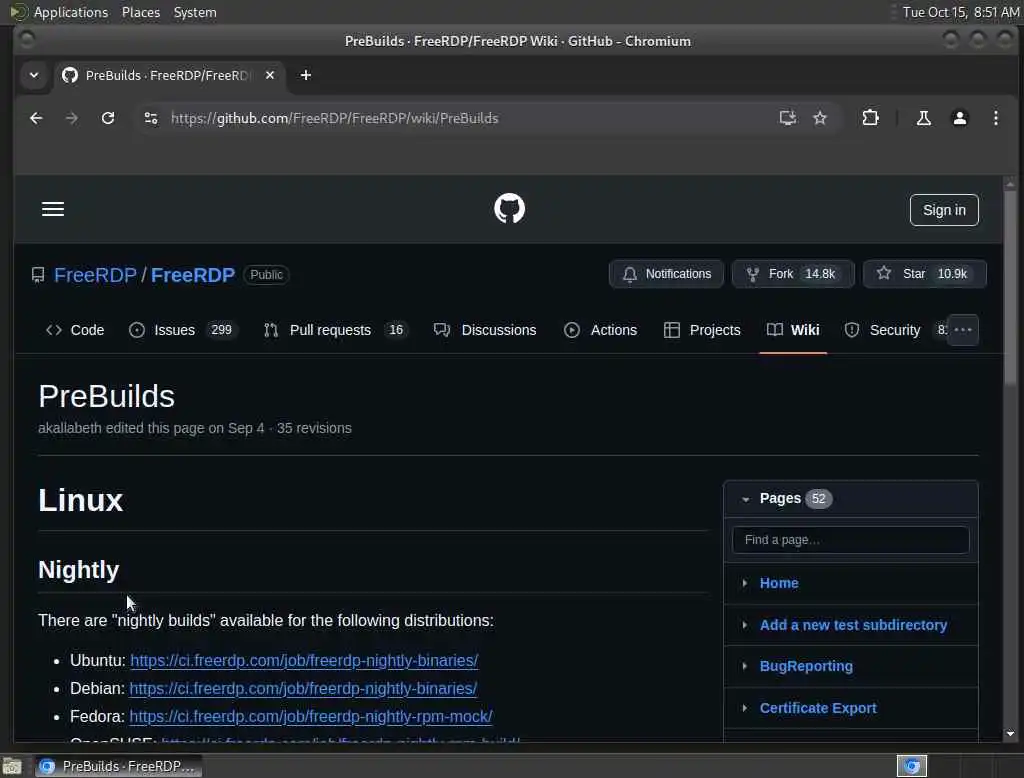Open the Applications menu
Viewport: 1024px width, 778px height.
tap(71, 12)
